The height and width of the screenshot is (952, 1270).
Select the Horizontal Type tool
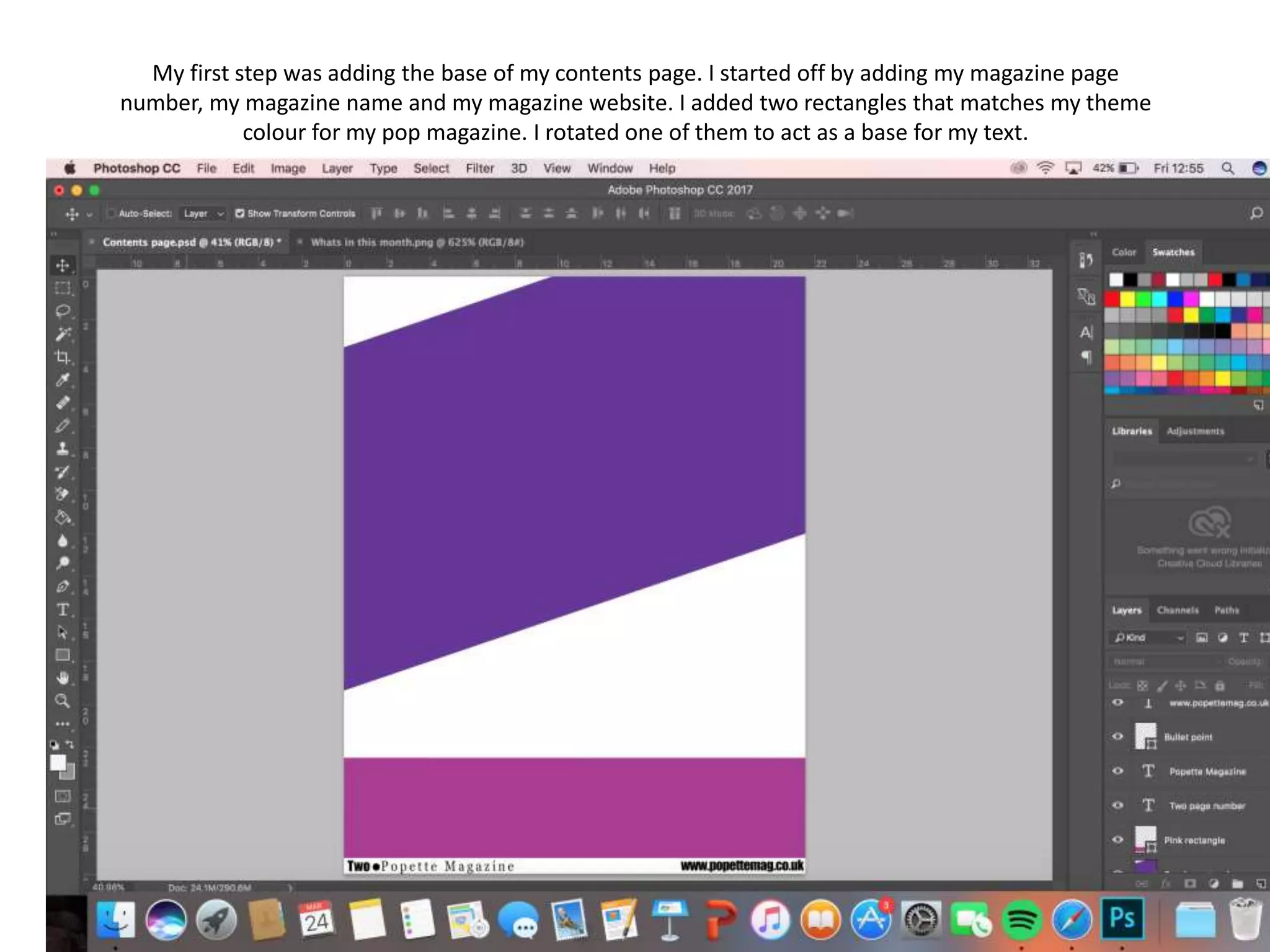point(62,610)
